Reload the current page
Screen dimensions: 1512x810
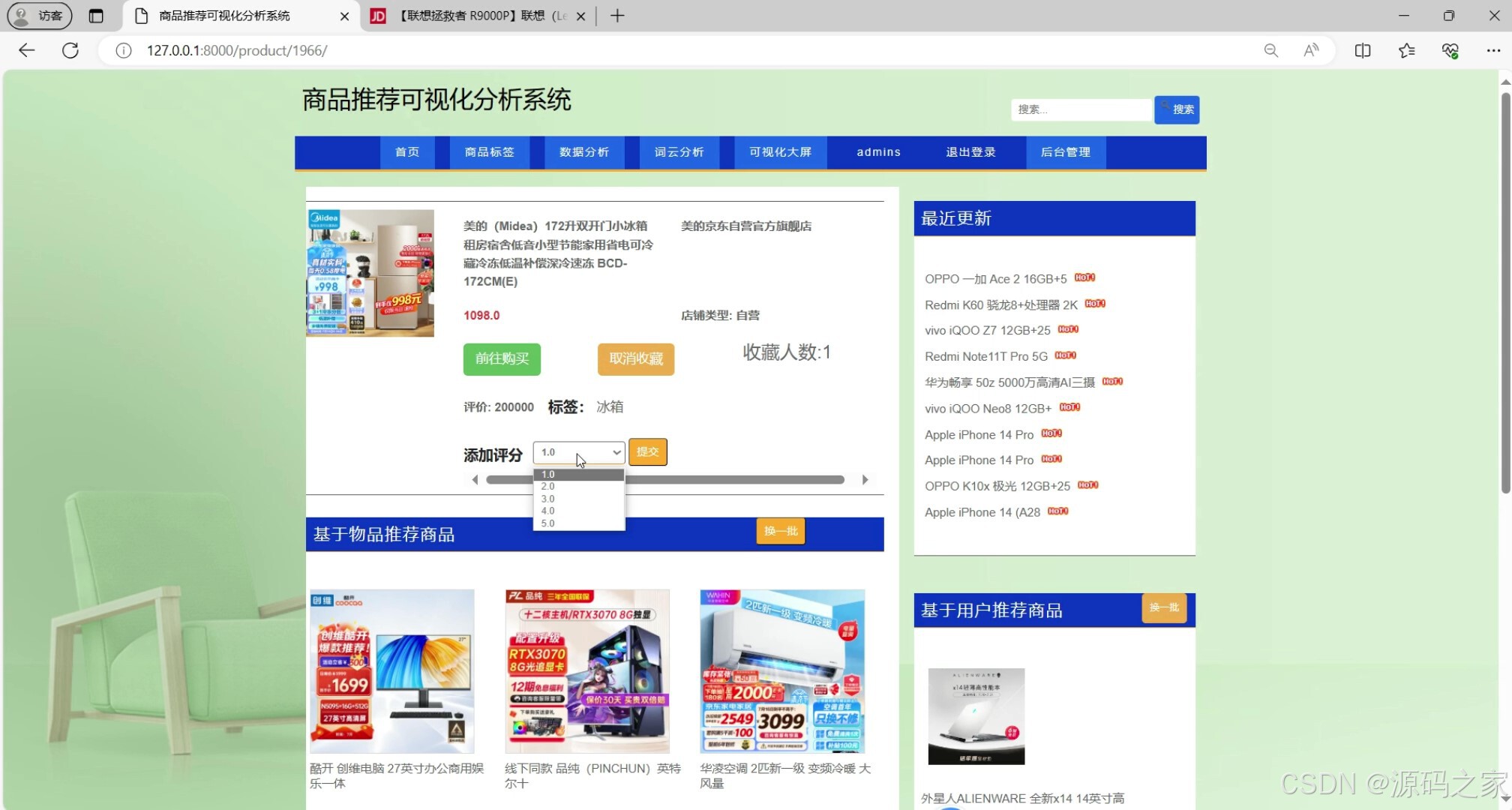[70, 50]
